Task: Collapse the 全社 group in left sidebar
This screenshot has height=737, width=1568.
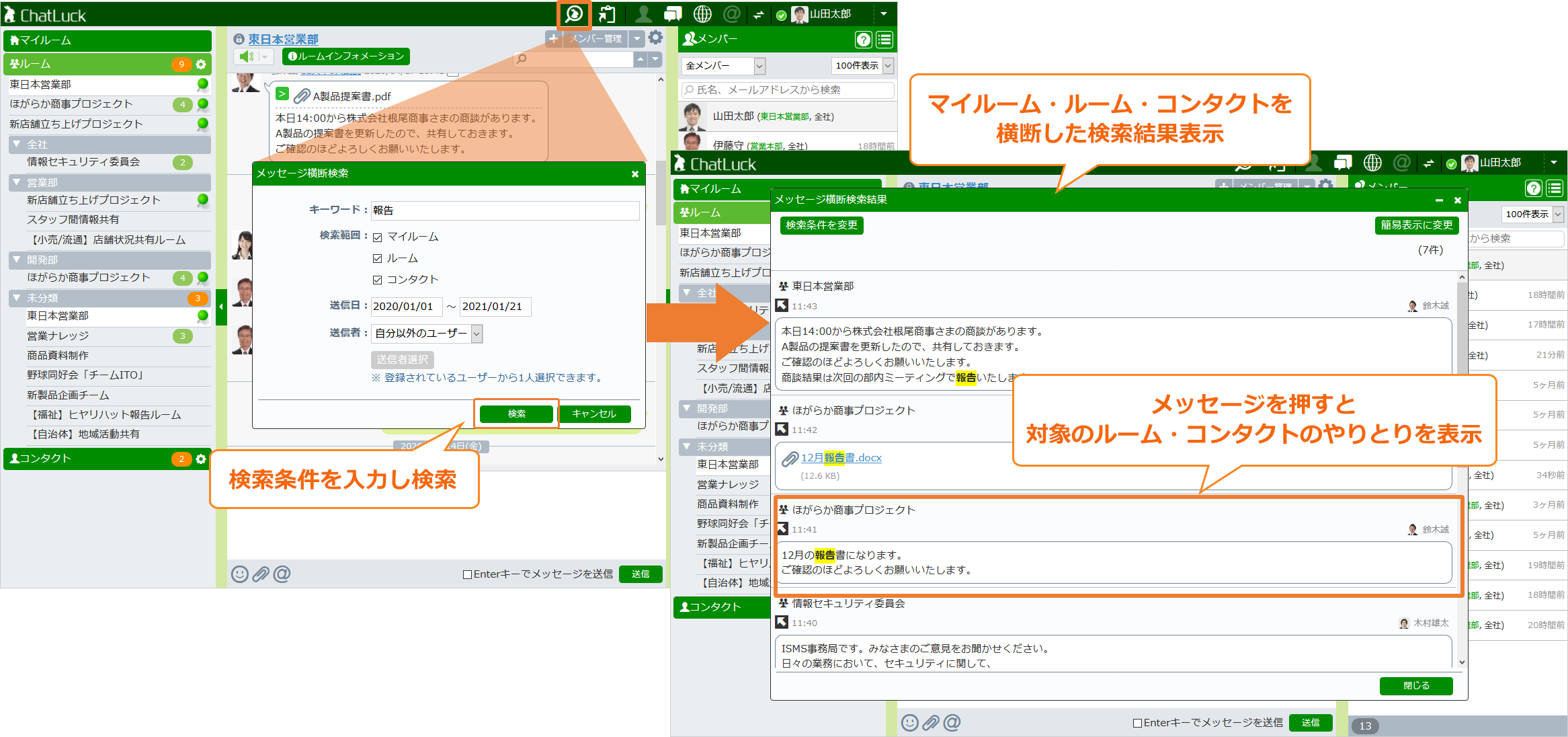Action: pos(16,144)
